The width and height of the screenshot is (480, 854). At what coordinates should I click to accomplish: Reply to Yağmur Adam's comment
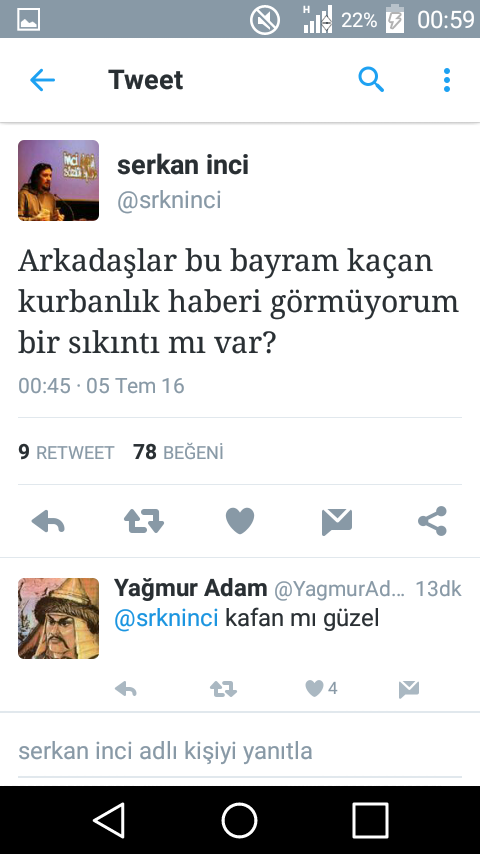click(x=126, y=690)
